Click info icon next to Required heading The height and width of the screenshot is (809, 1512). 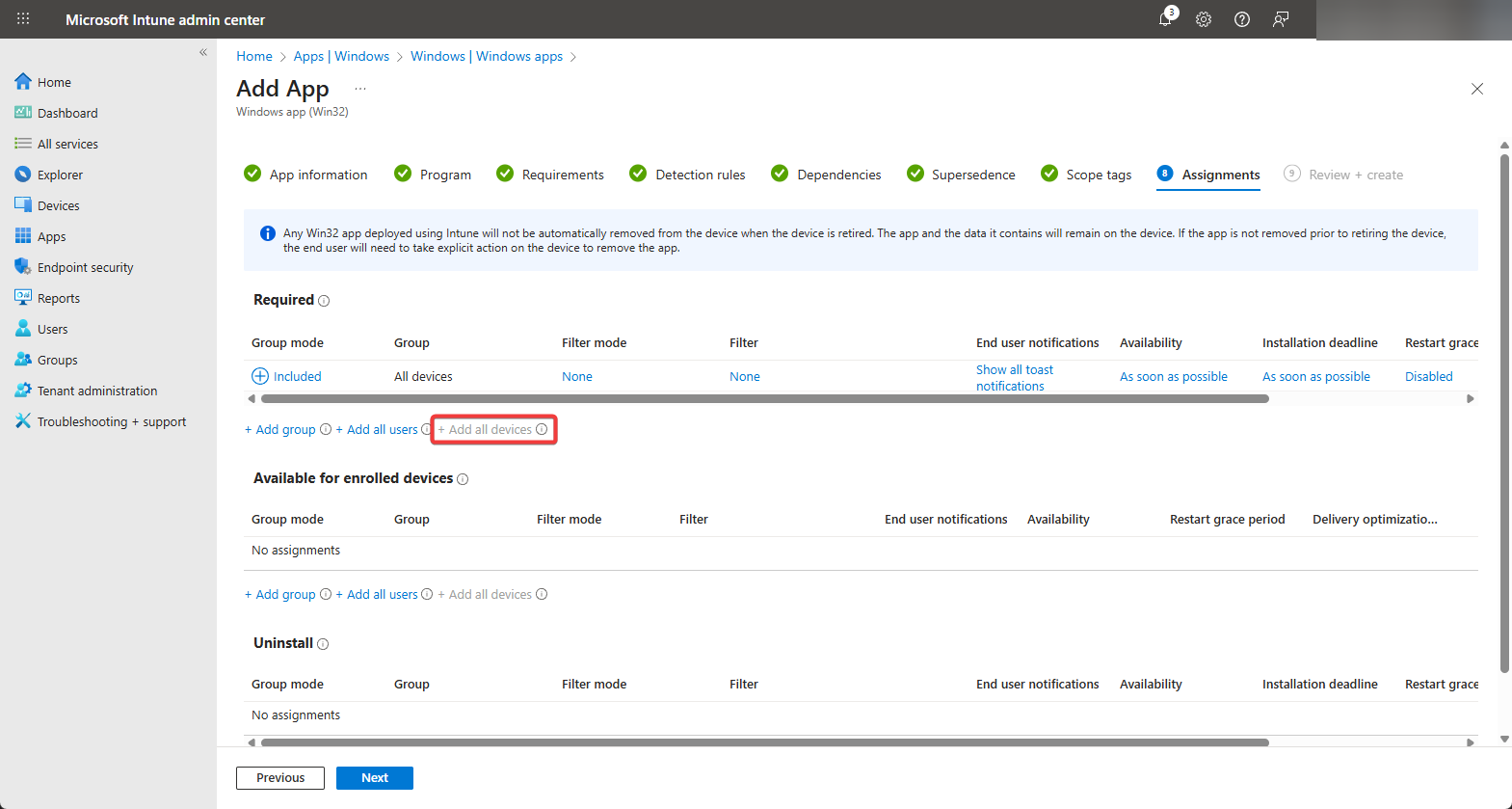[x=324, y=301]
